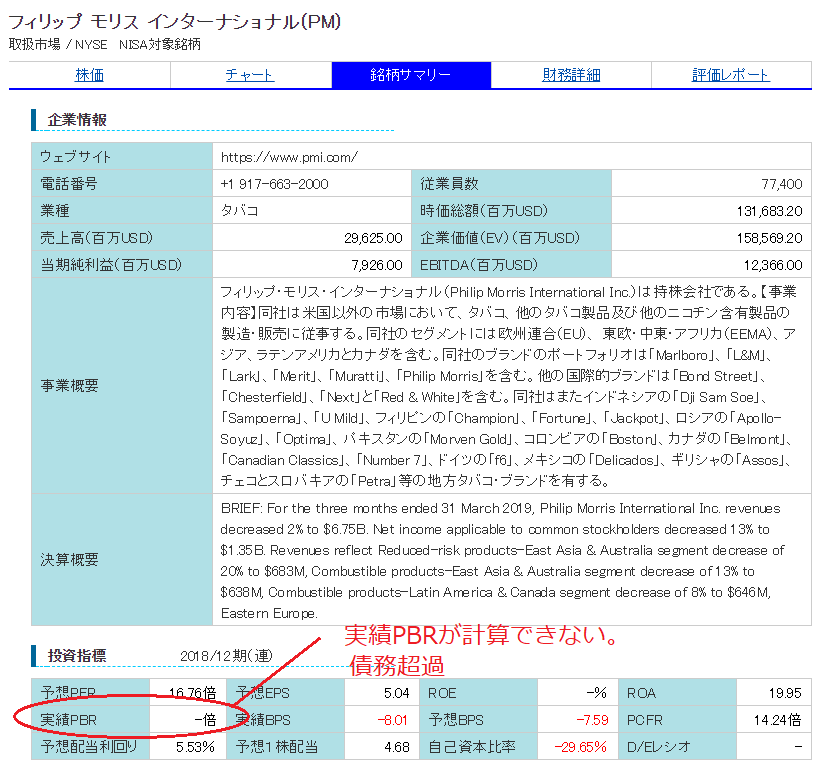Viewport: 822px width, 760px height.
Task: Click the 業種 value タバコ
Action: [240, 211]
